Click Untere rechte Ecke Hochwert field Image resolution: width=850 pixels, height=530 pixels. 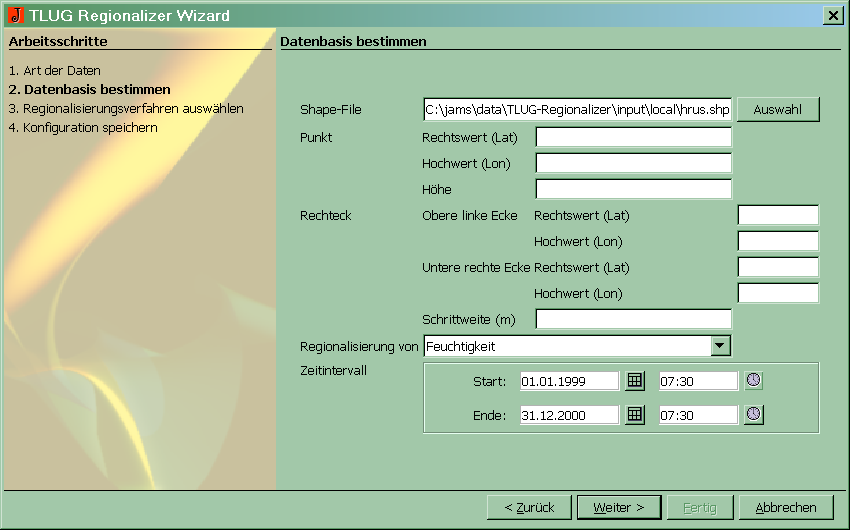pos(778,293)
